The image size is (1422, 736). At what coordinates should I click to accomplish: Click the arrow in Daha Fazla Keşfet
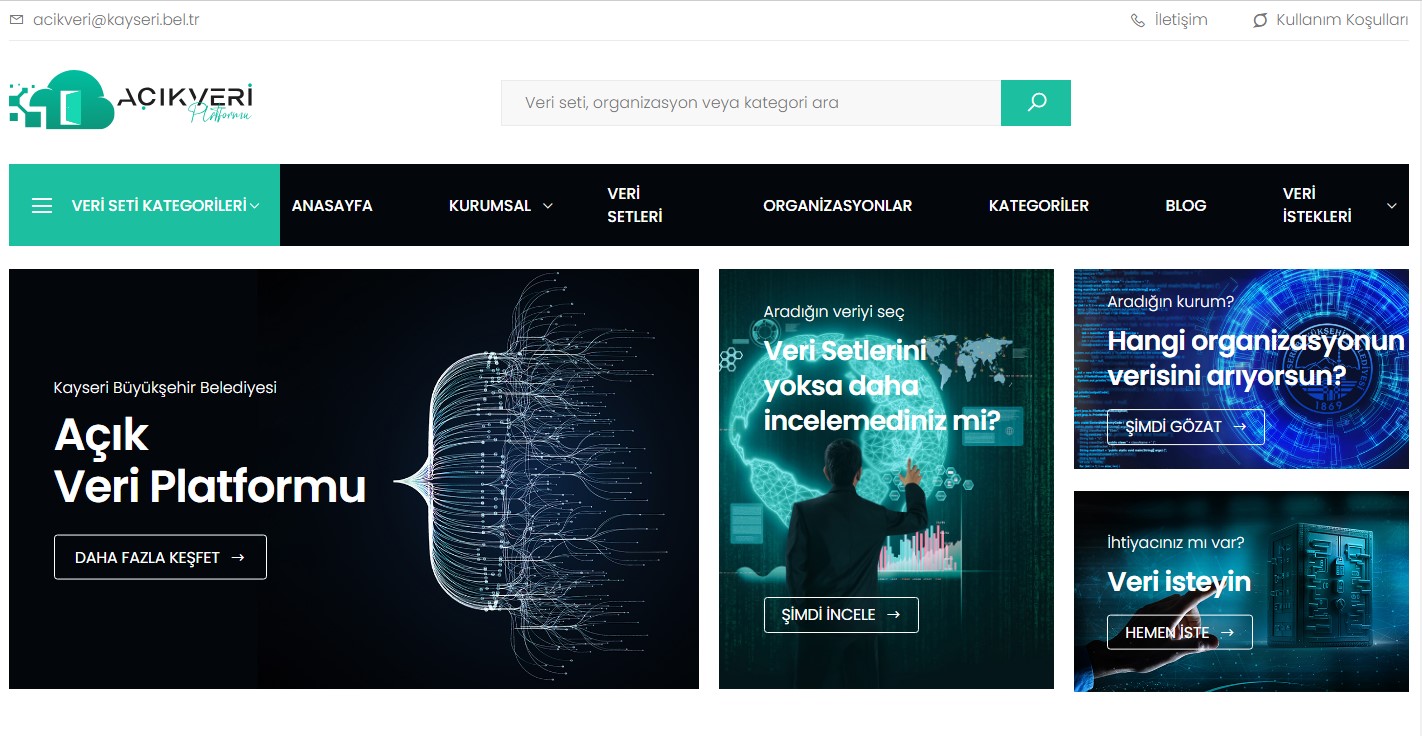point(238,557)
